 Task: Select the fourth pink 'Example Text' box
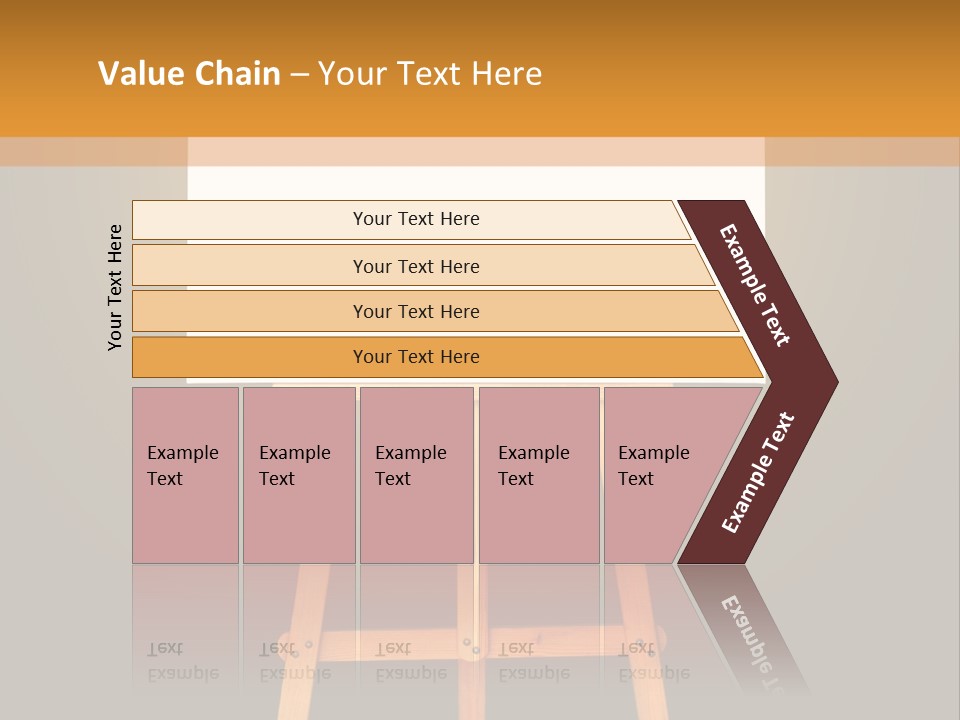(539, 475)
